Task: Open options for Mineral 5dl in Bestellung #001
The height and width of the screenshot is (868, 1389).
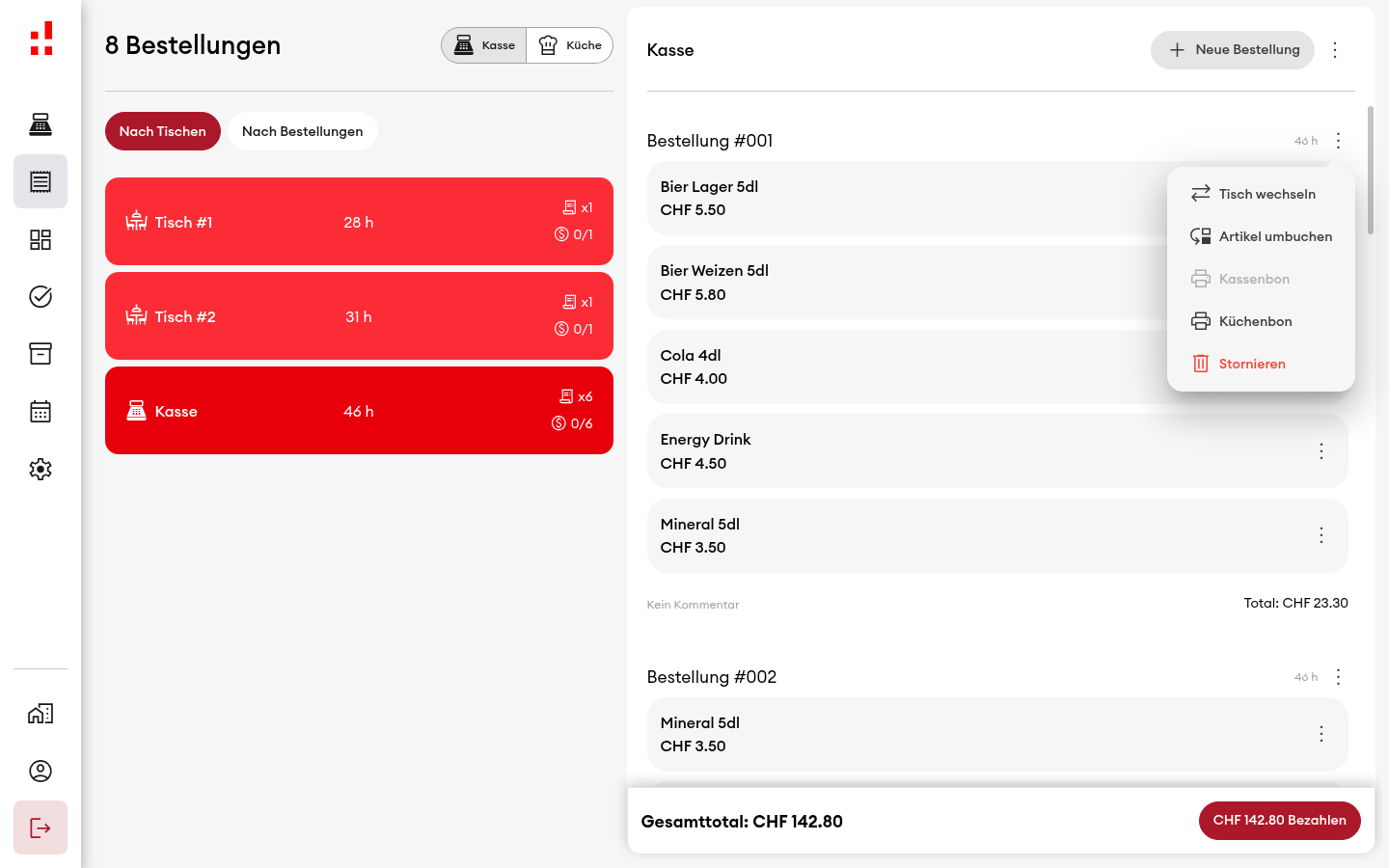Action: pos(1321,535)
